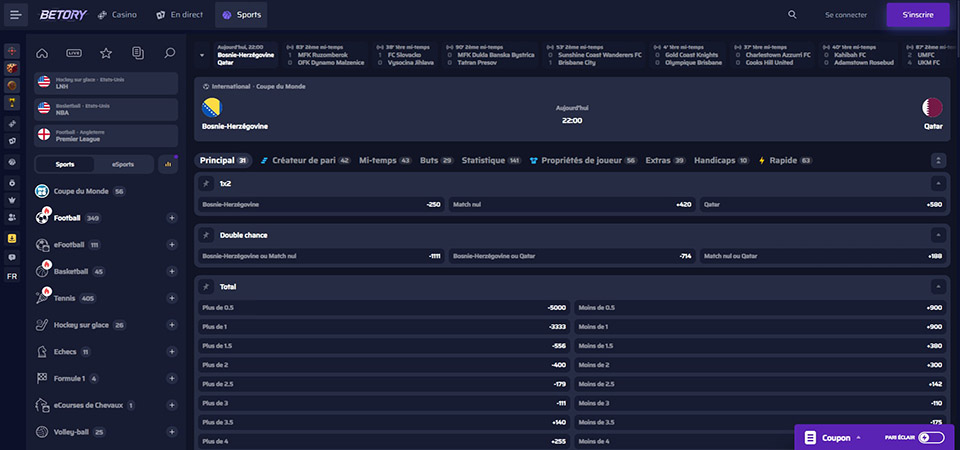Switch to eSports toggle
Image resolution: width=960 pixels, height=450 pixels.
tap(122, 164)
